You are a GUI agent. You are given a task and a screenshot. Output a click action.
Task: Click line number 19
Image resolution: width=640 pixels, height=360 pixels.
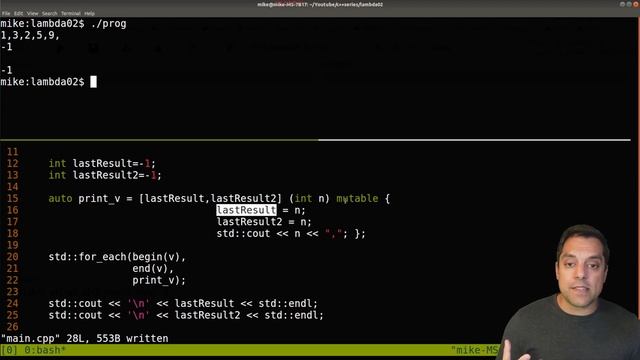coord(12,245)
